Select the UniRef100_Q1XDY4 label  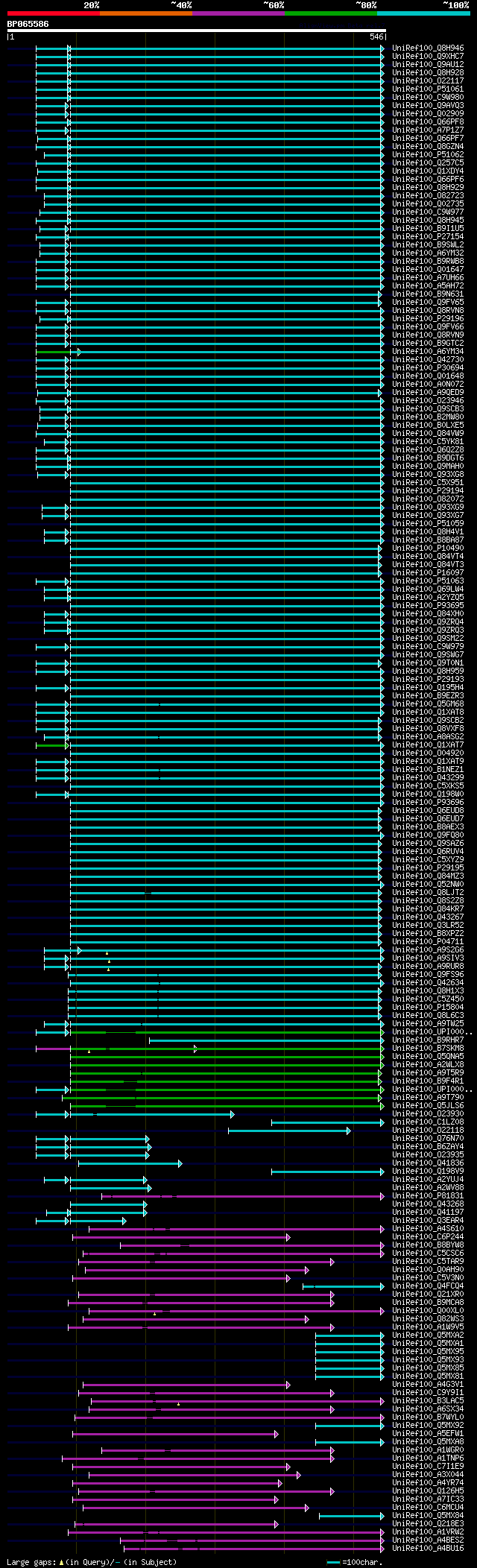428,171
